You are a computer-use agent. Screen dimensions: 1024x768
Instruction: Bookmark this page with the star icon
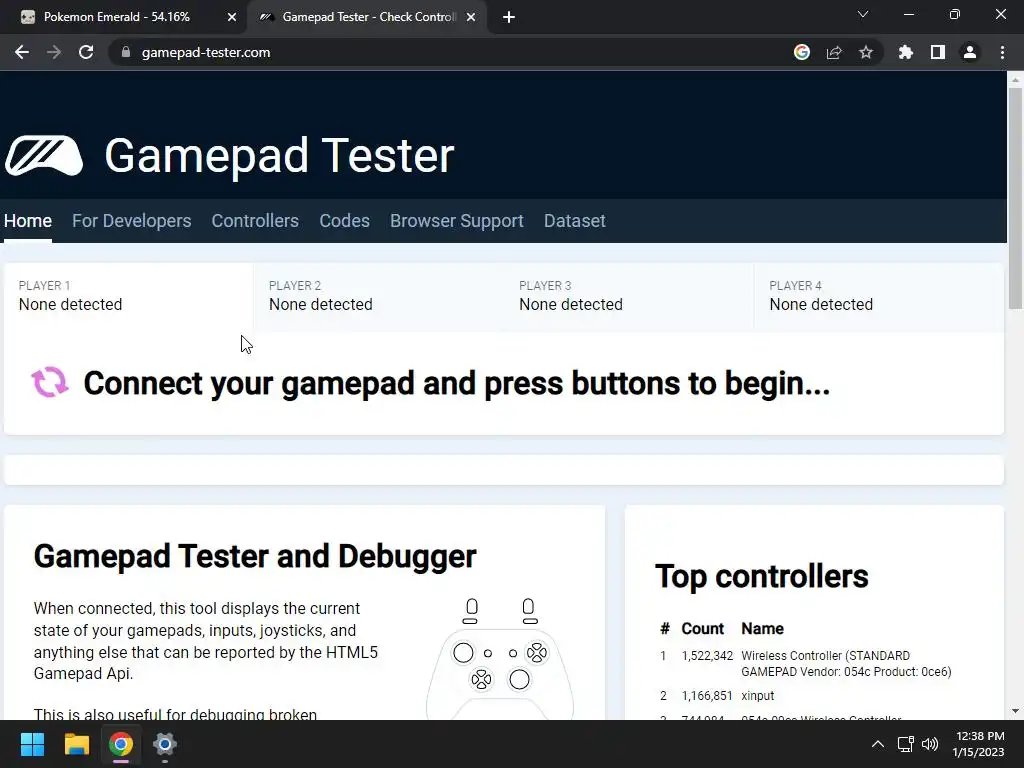pyautogui.click(x=866, y=52)
